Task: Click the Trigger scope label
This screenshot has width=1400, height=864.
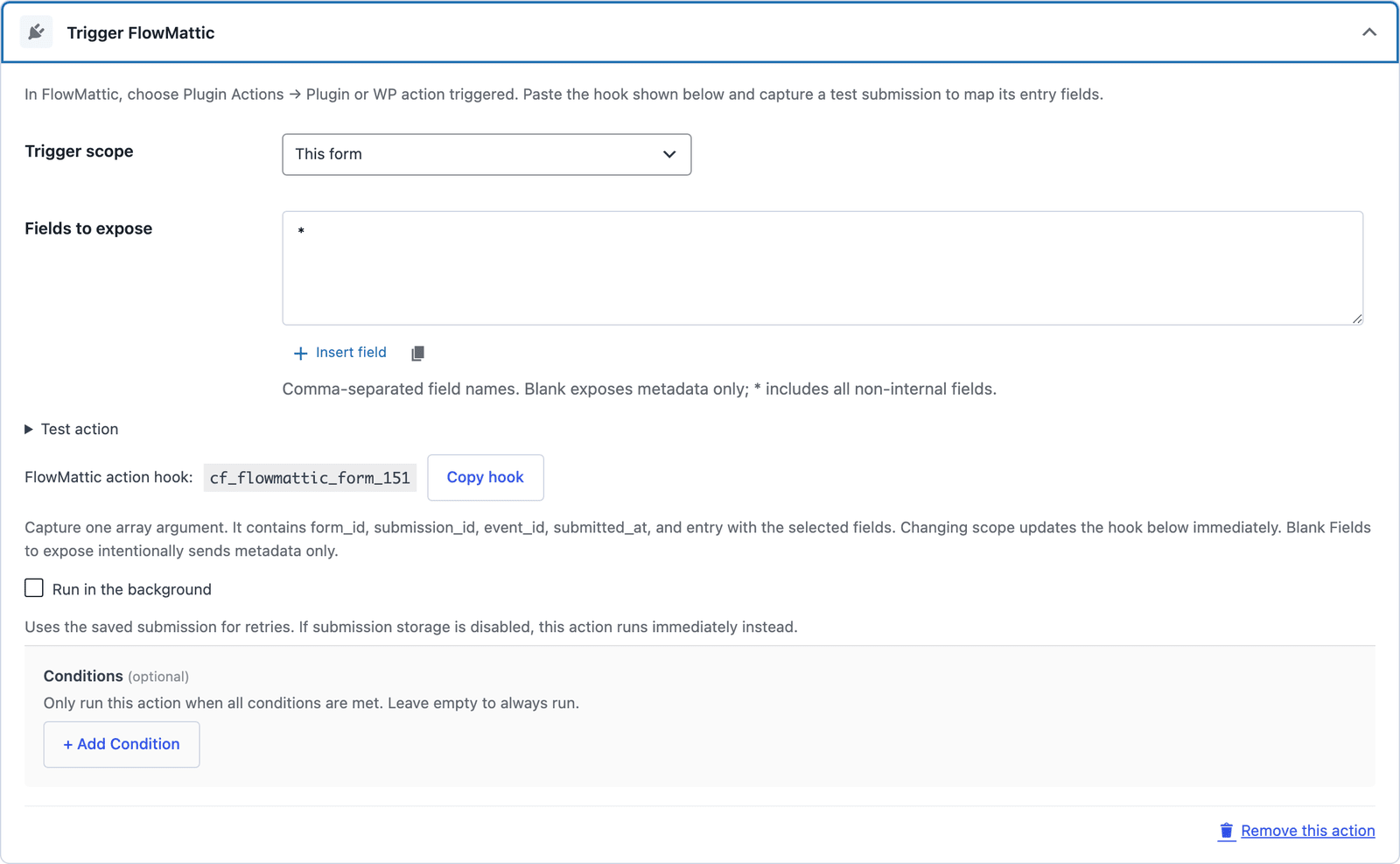Action: [79, 151]
